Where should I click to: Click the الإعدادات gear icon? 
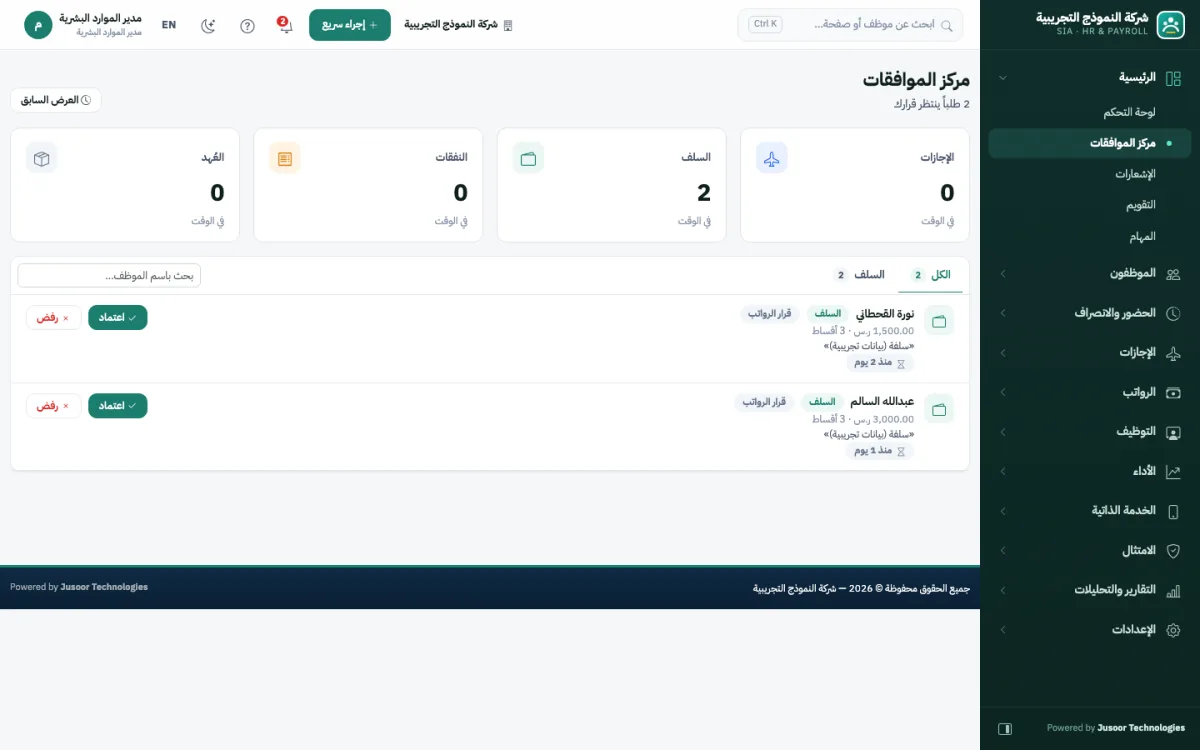[x=1174, y=630]
